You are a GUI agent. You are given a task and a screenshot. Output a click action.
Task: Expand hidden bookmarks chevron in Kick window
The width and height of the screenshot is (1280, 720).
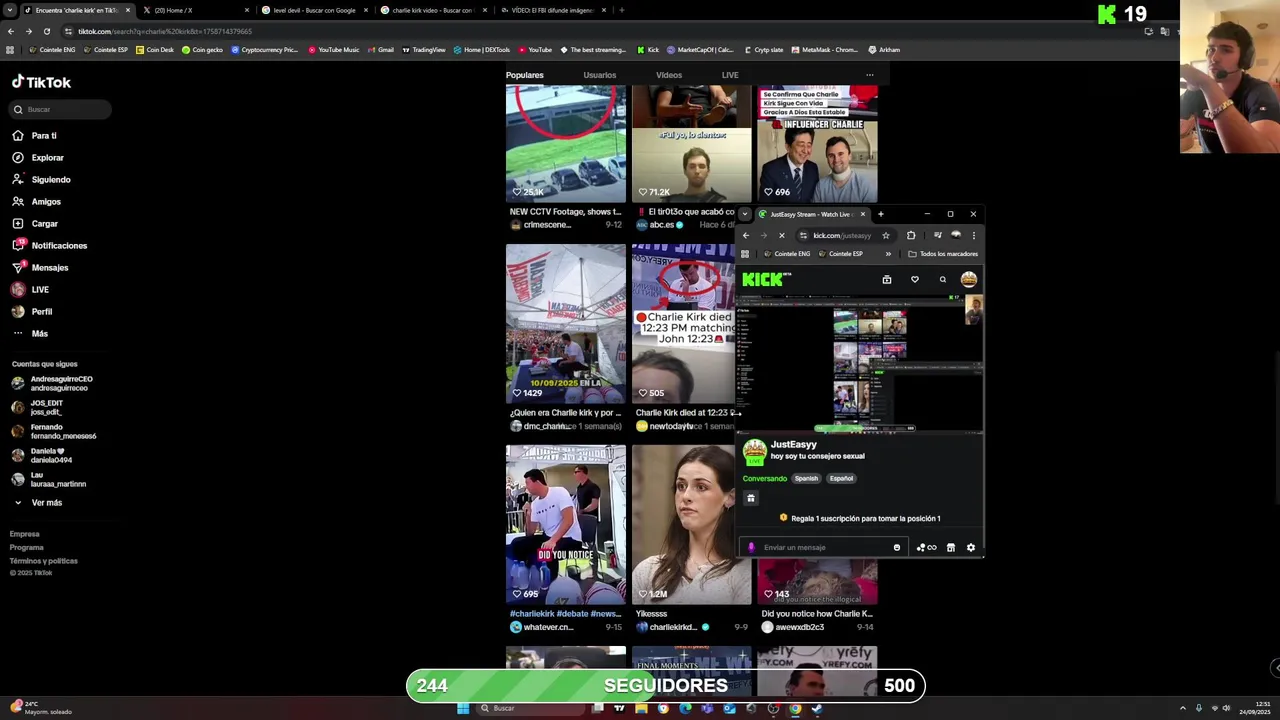[x=888, y=254]
